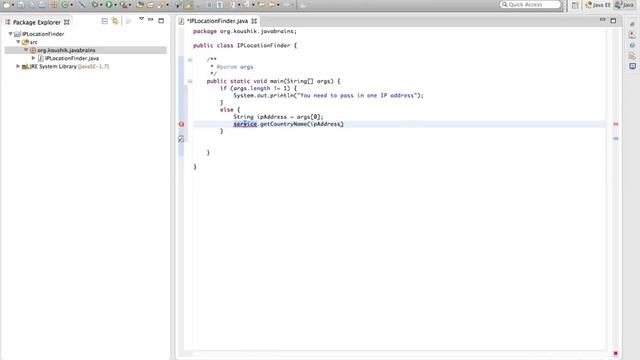The width and height of the screenshot is (640, 360).
Task: Click the blue mark in overview ruler
Action: click(x=616, y=138)
